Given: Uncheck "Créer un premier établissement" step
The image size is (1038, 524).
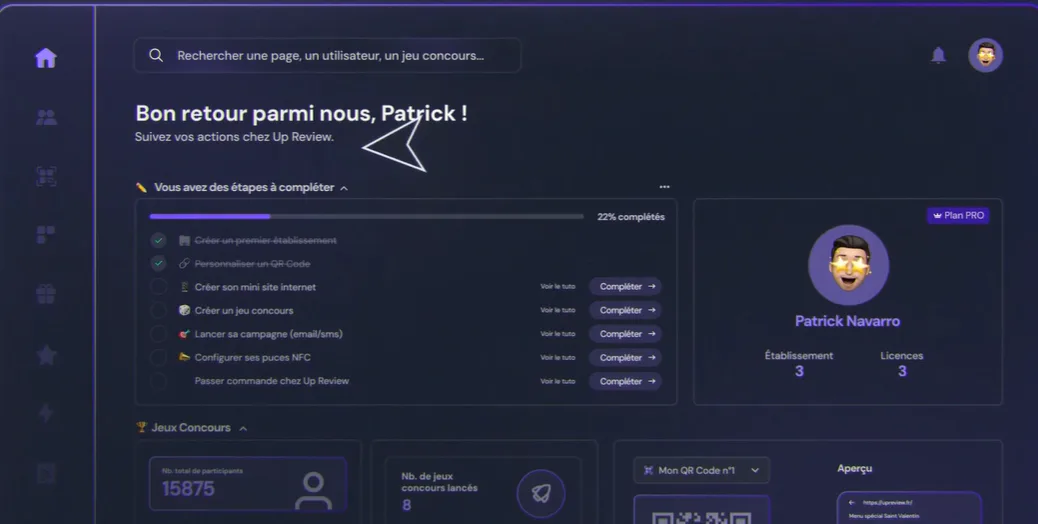Looking at the screenshot, I should coord(158,240).
